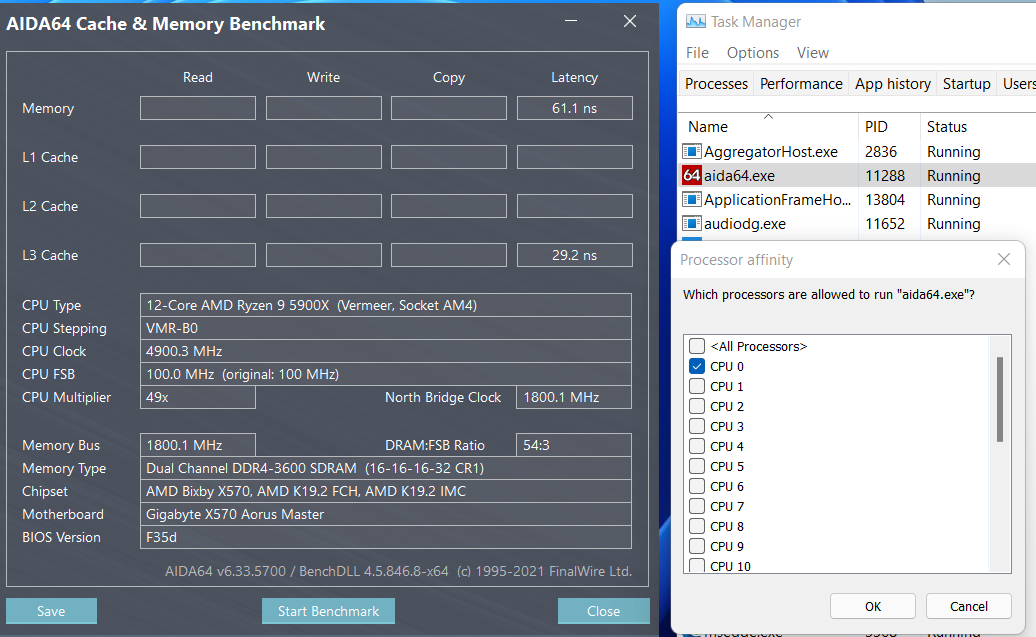Select the ApplicationFrameHost PID 13804 cell
1036x637 pixels.
(885, 200)
